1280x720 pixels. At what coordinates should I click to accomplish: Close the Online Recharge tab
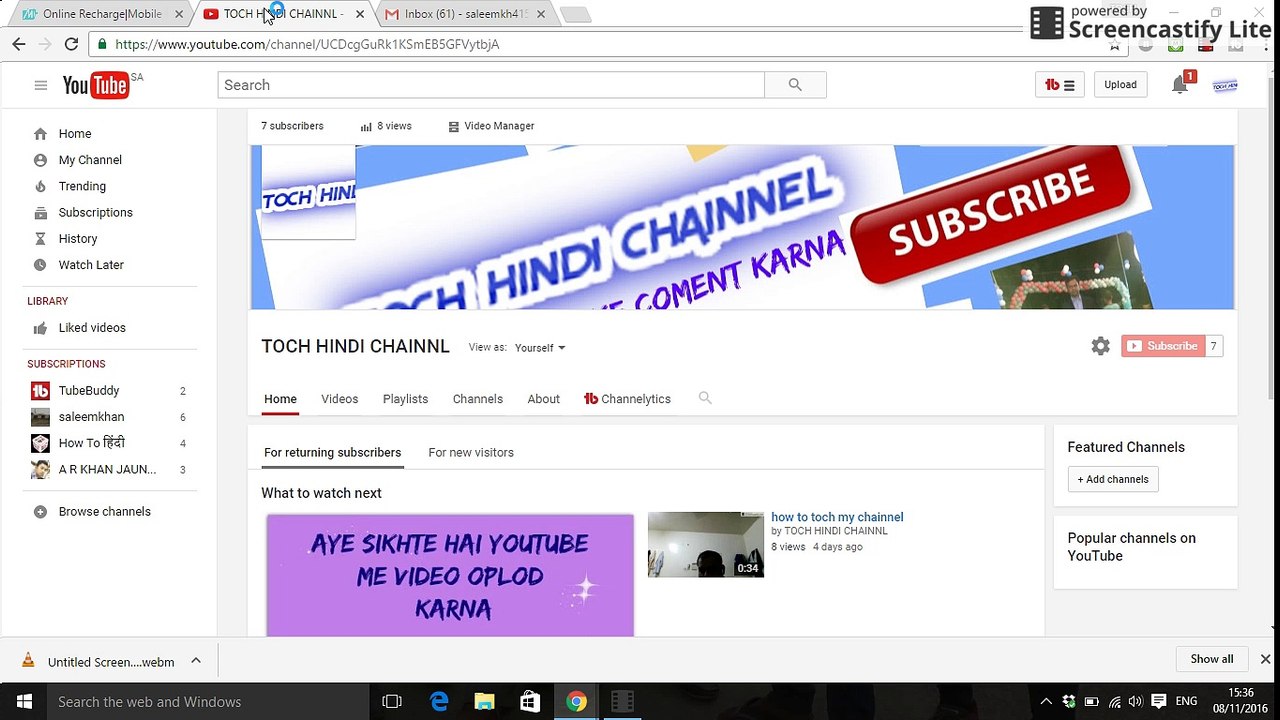click(179, 14)
